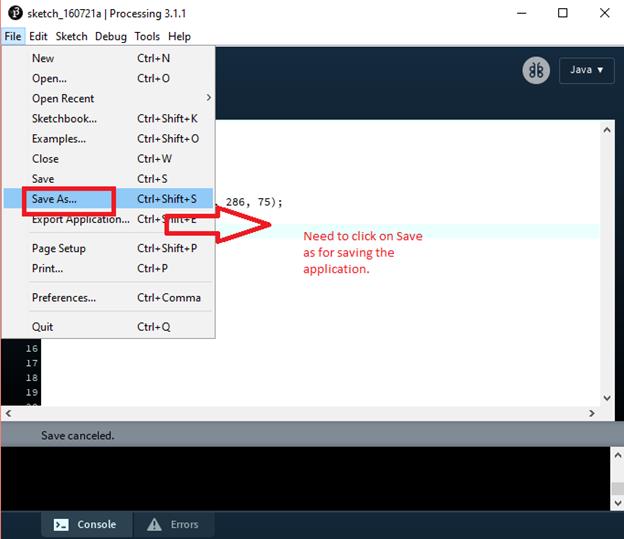Click Save in the File menu
This screenshot has height=539, width=624.
(x=108, y=179)
